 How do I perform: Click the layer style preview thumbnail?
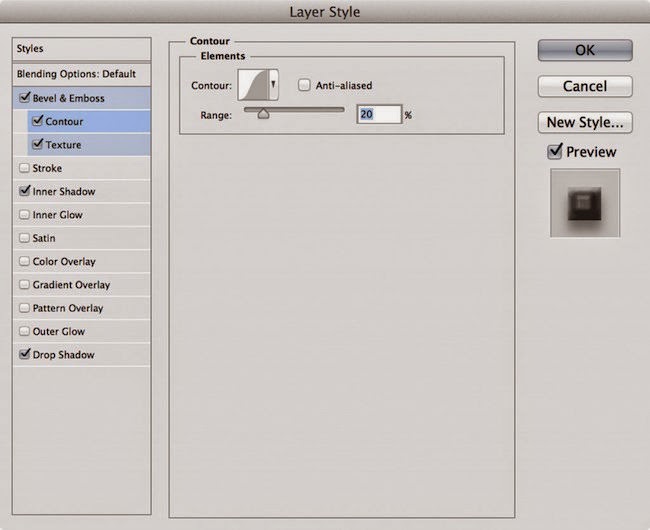585,203
